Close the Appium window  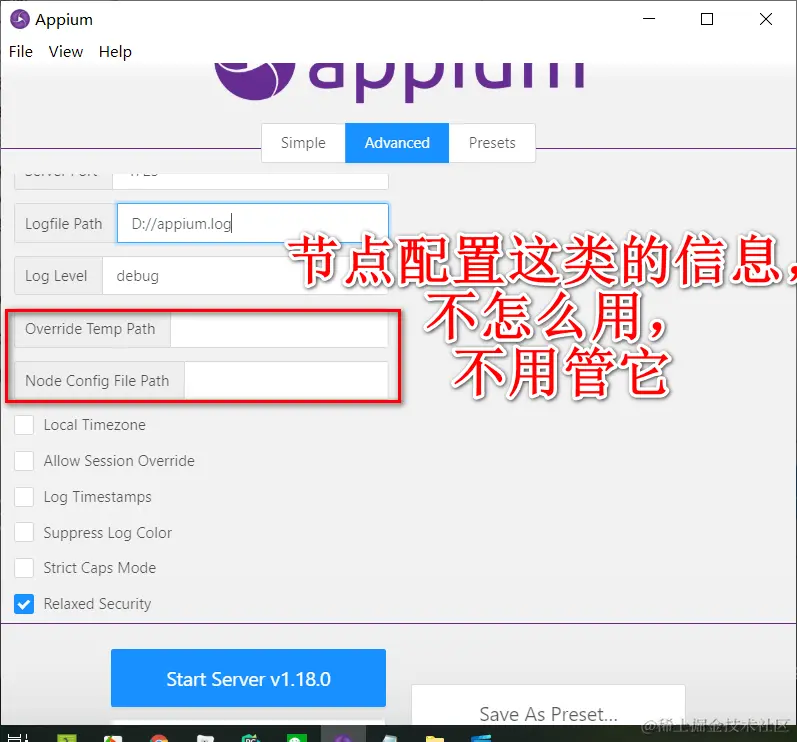click(x=765, y=19)
